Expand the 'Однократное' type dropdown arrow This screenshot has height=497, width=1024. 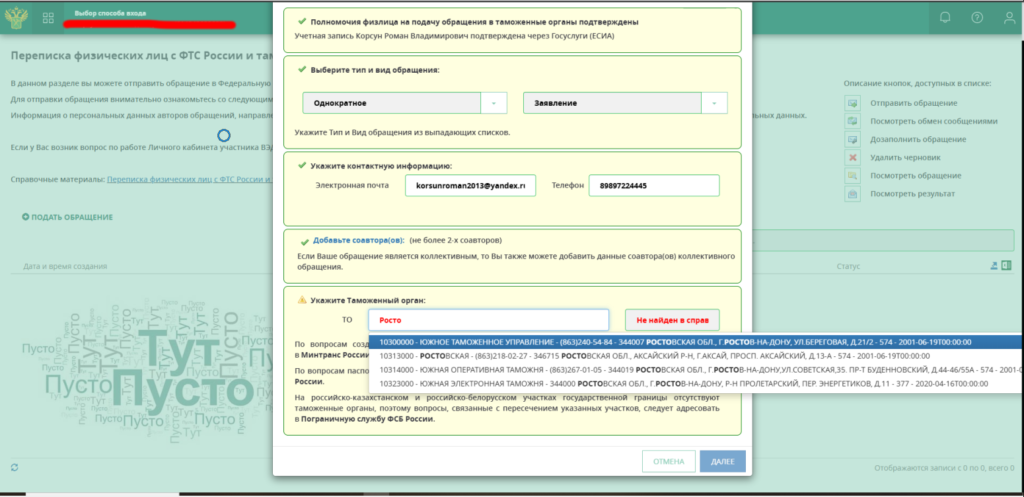point(494,103)
